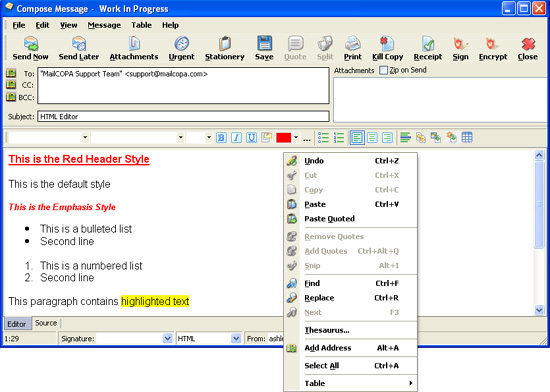The height and width of the screenshot is (392, 550).
Task: Open the address book icon next to To:
Action: pyautogui.click(x=11, y=73)
